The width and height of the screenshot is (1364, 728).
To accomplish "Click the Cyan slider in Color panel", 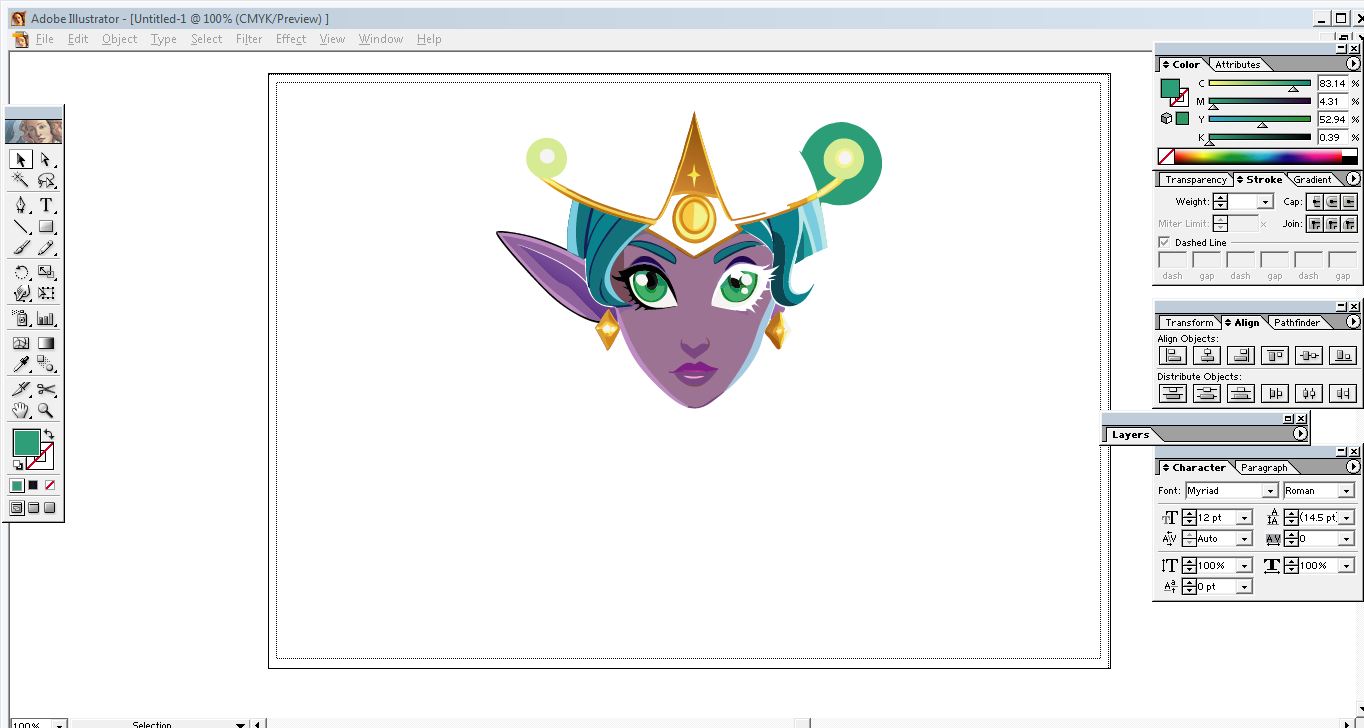I will [x=1260, y=84].
